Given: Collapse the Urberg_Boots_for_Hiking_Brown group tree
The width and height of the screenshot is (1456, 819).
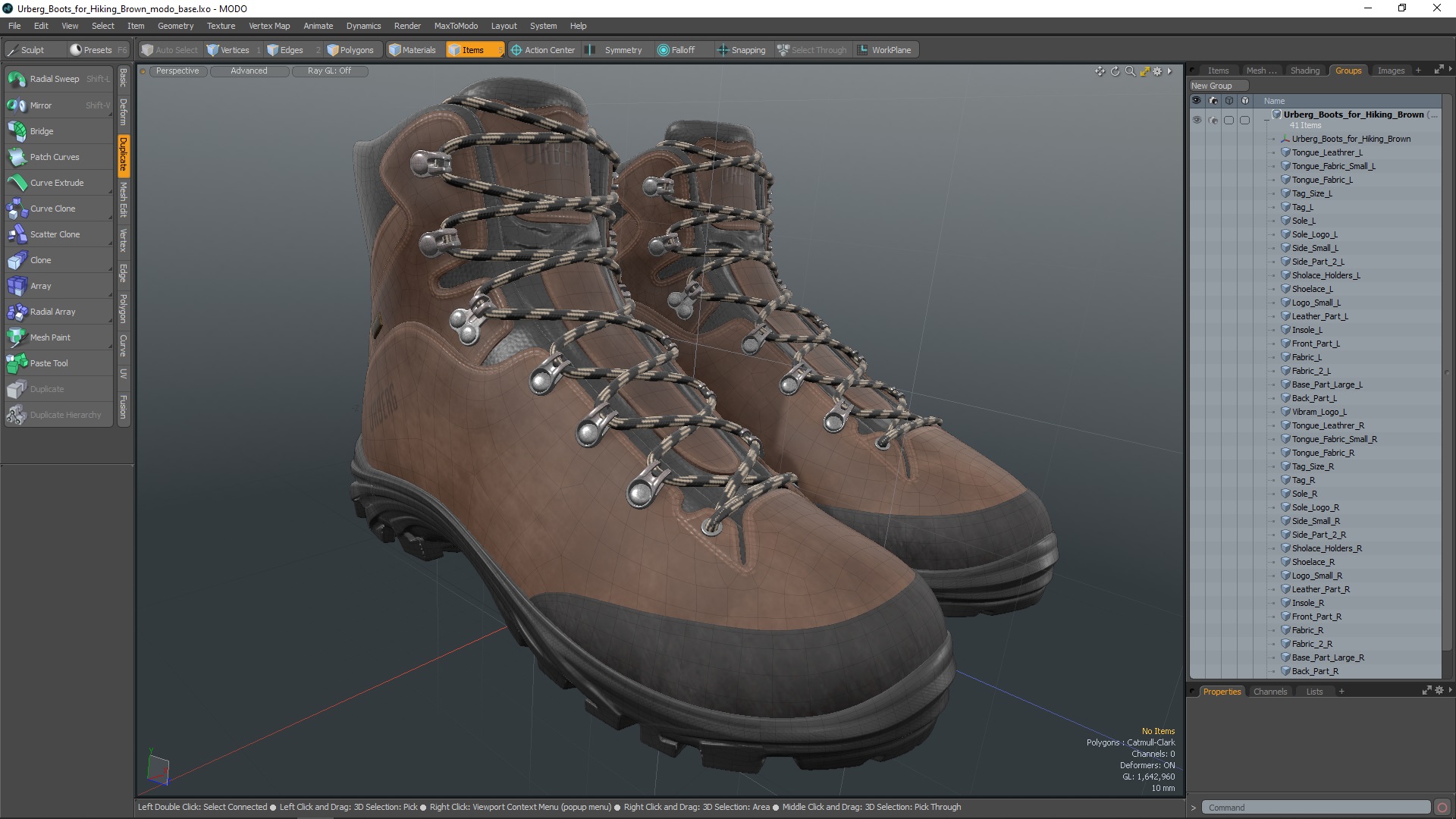Looking at the screenshot, I should 1266,119.
